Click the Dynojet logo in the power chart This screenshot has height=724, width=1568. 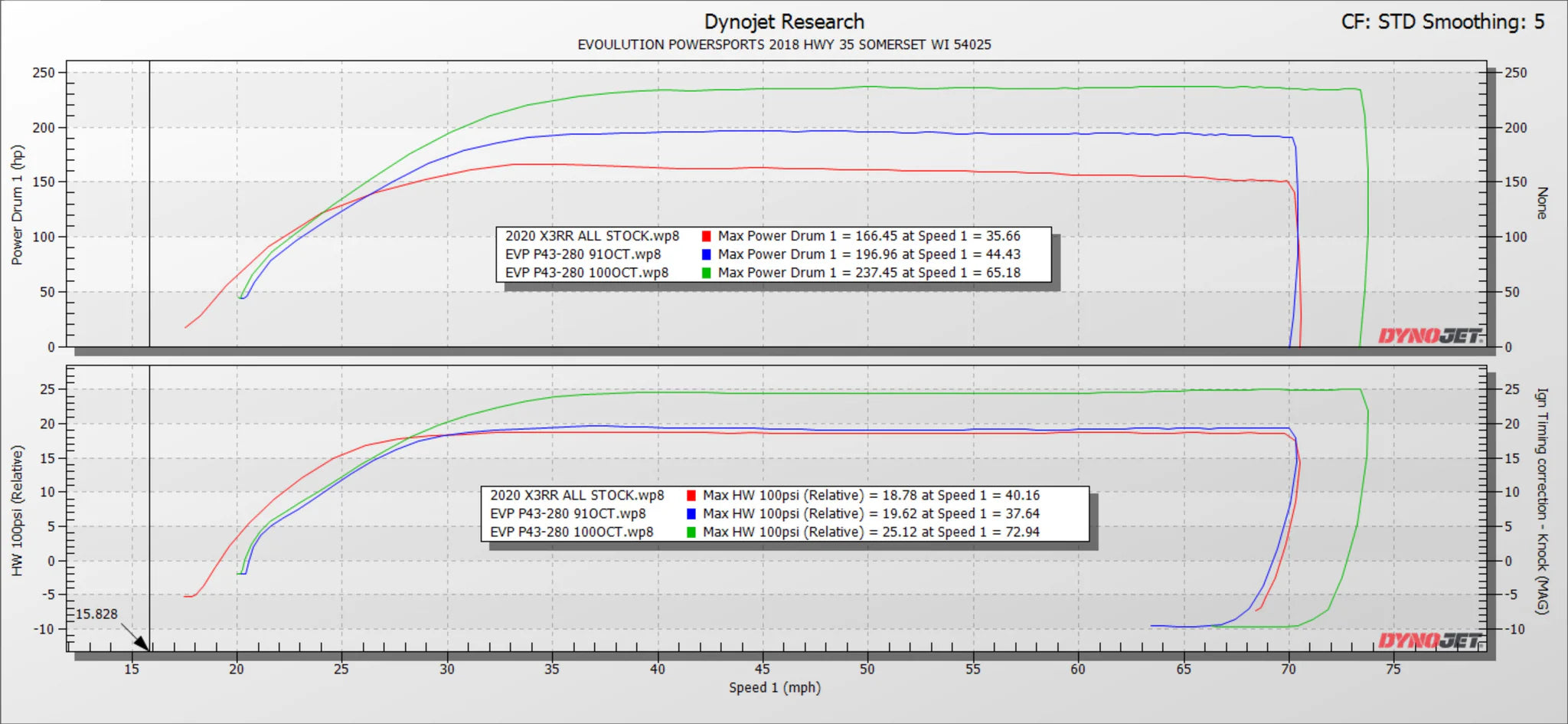pos(1429,336)
